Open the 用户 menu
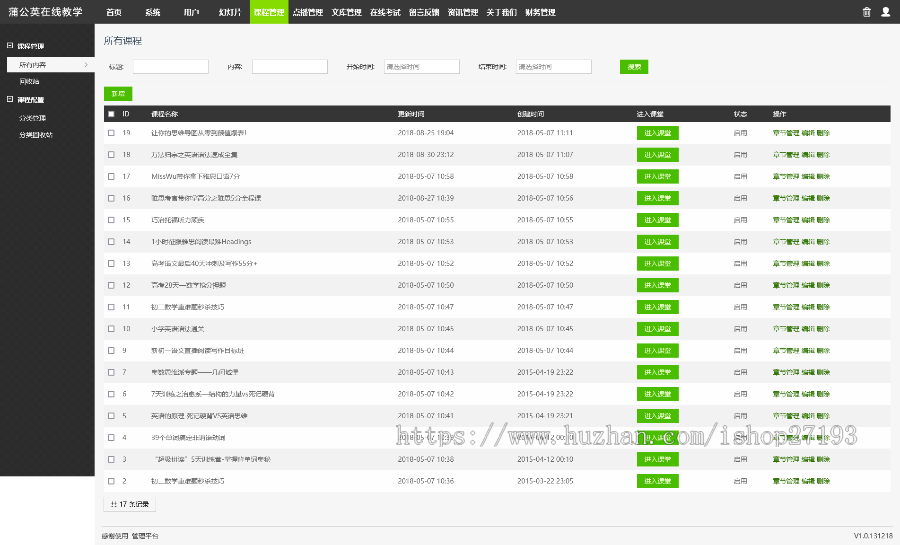 (191, 12)
